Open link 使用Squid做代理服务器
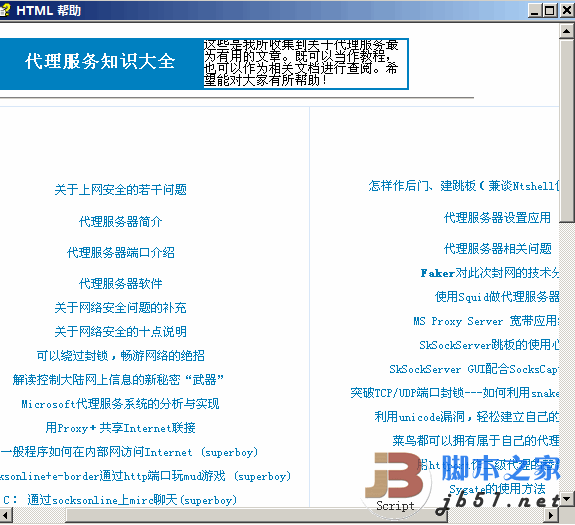 [497, 297]
